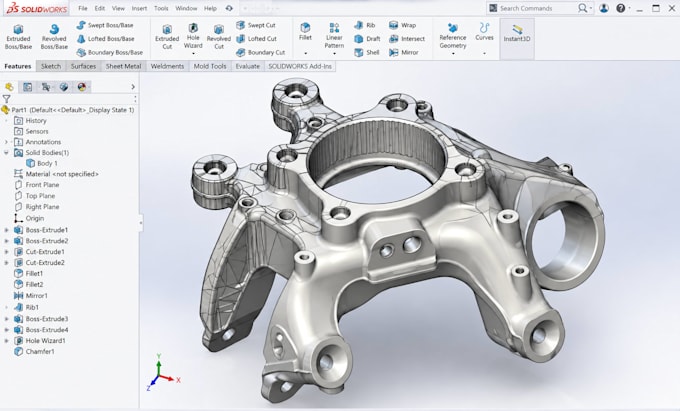Select Material <not specified> item

click(56, 174)
